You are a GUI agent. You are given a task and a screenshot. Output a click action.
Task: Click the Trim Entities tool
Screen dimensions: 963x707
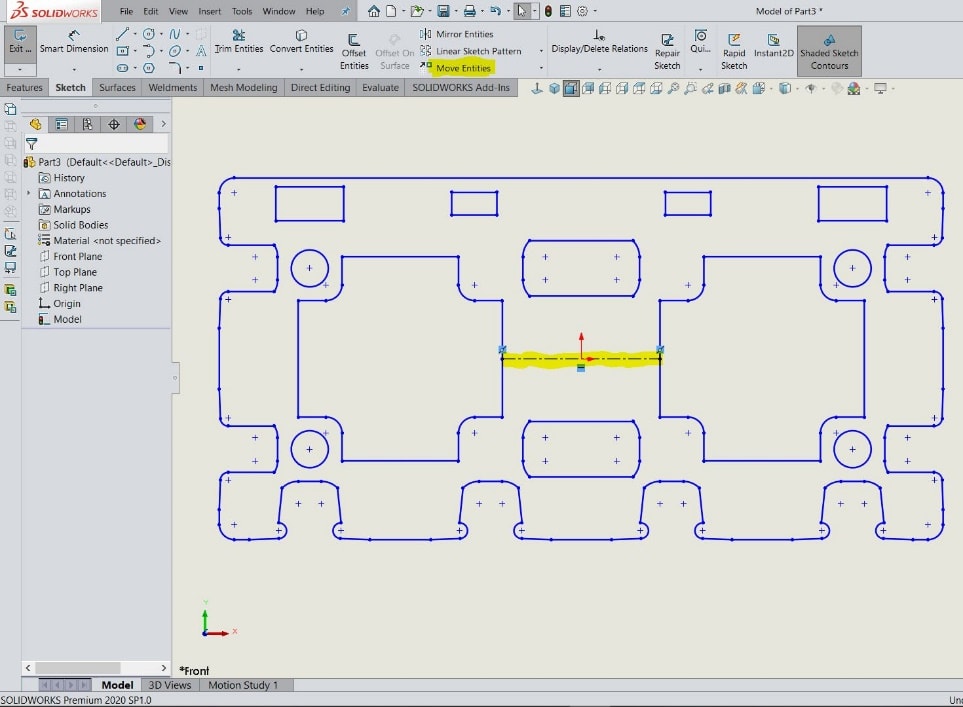(238, 41)
